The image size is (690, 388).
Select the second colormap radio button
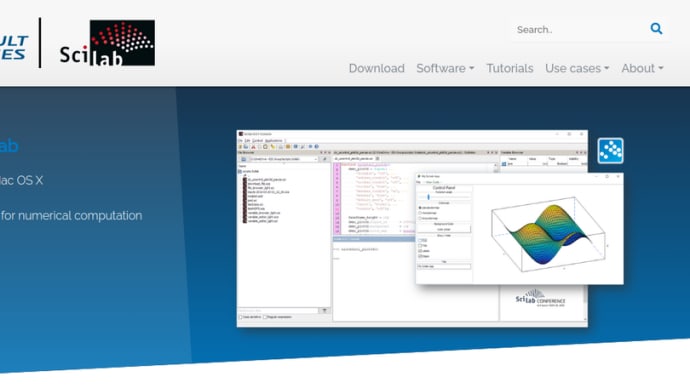coord(420,213)
